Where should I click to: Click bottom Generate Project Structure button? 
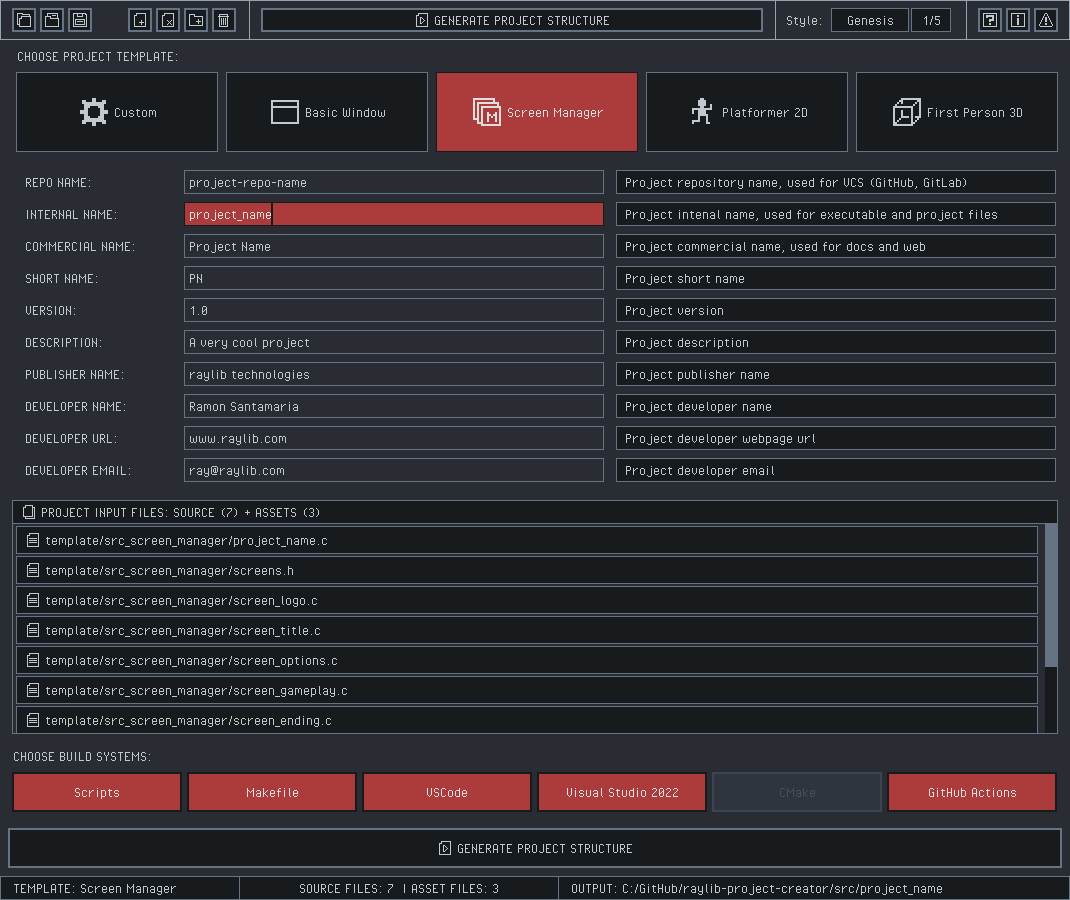point(535,848)
